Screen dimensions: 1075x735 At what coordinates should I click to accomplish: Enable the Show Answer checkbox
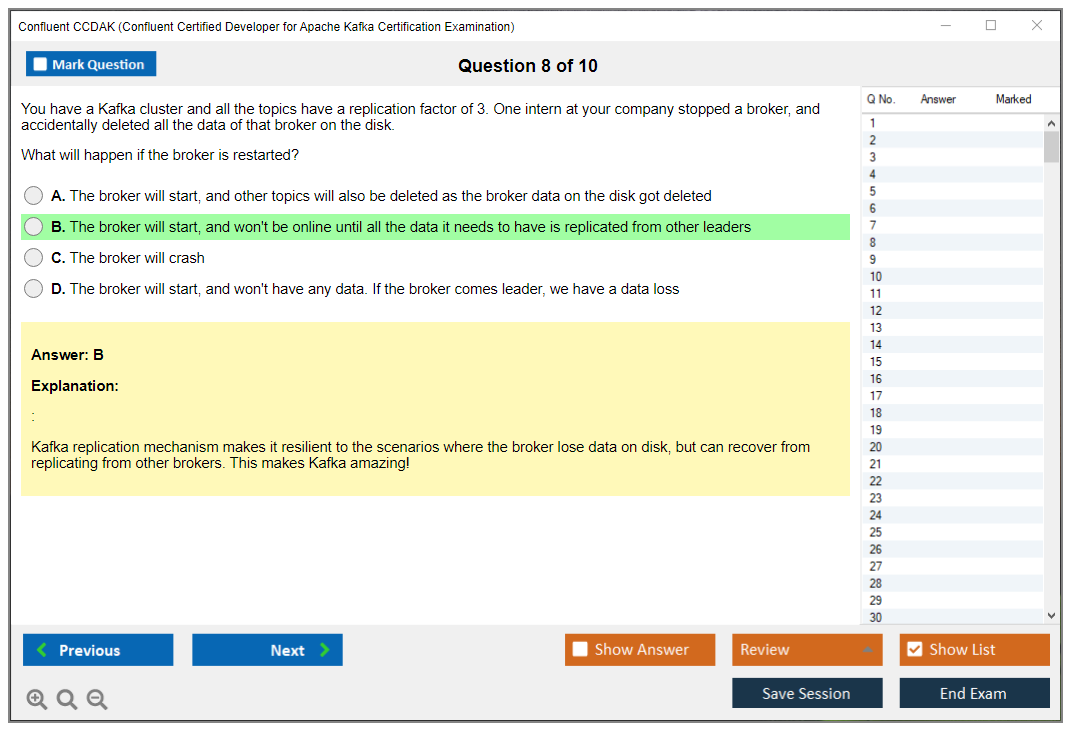click(580, 650)
